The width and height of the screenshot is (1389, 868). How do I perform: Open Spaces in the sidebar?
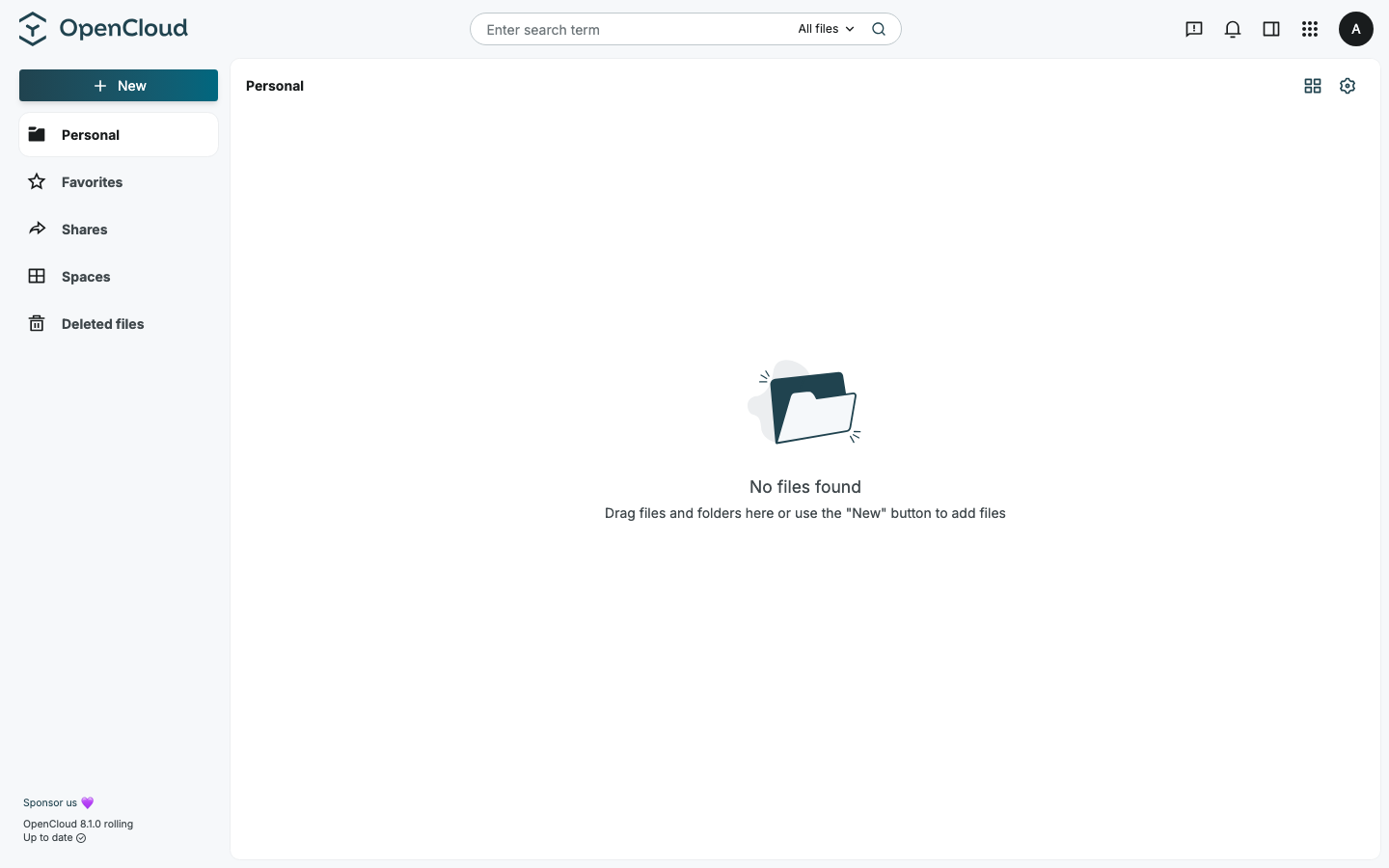click(x=119, y=277)
